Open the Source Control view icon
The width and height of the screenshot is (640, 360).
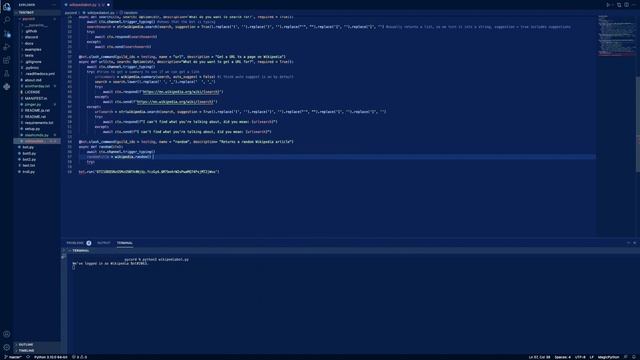(7, 33)
